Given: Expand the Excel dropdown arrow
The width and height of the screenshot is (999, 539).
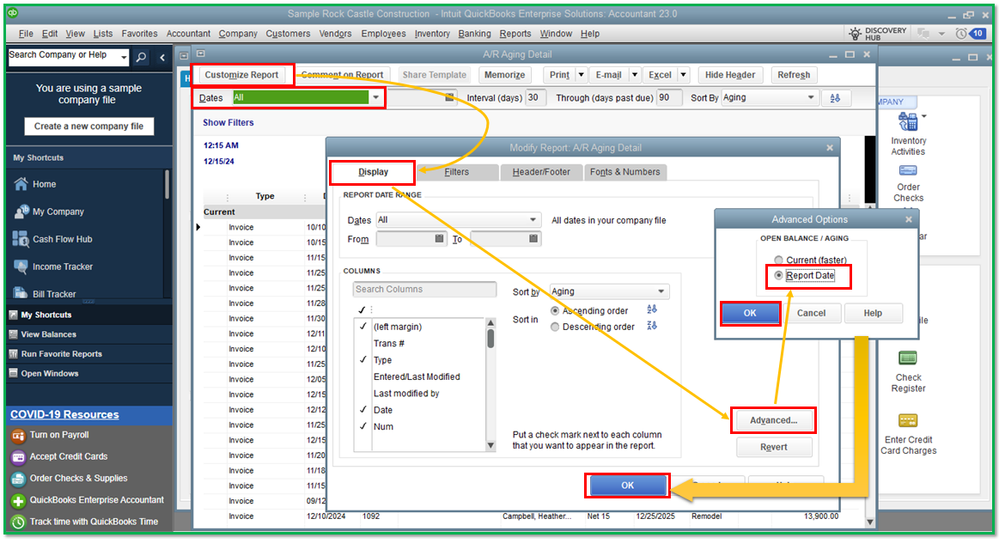Looking at the screenshot, I should click(683, 75).
